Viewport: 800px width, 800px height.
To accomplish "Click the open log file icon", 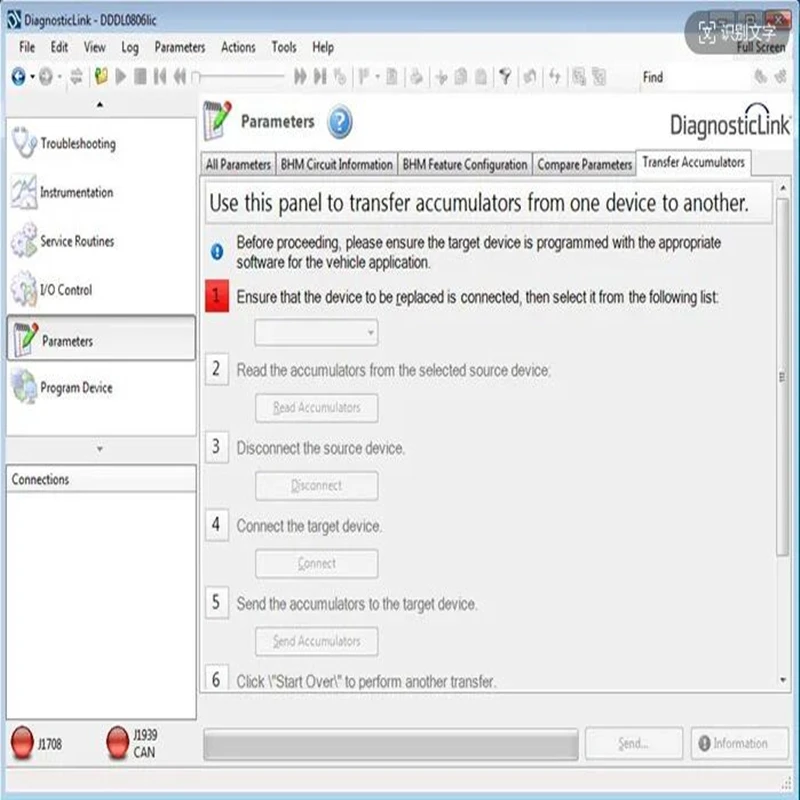I will click(101, 77).
